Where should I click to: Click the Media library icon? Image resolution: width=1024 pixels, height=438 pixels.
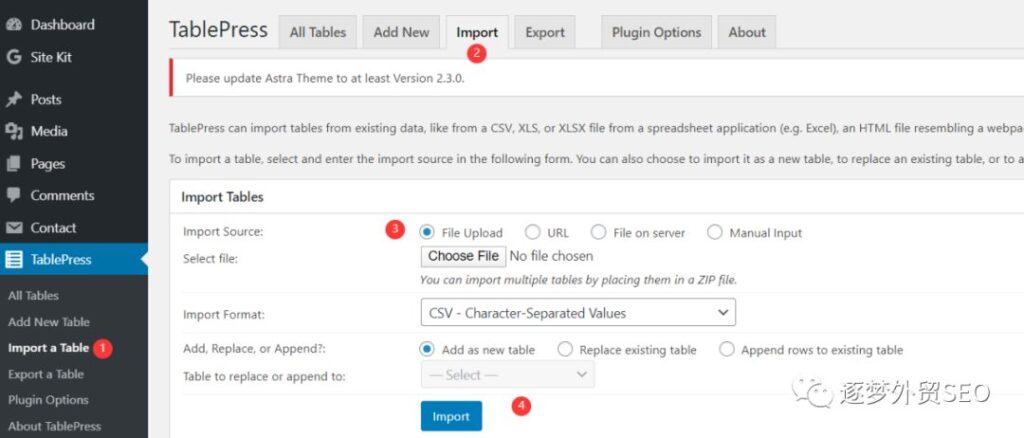pyautogui.click(x=14, y=131)
